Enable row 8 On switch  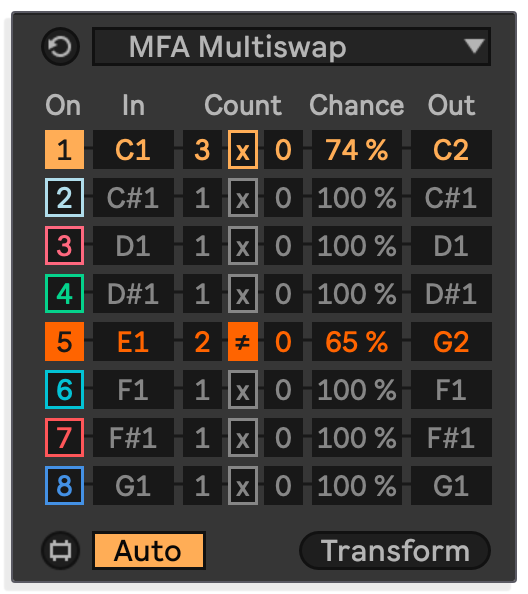click(64, 485)
